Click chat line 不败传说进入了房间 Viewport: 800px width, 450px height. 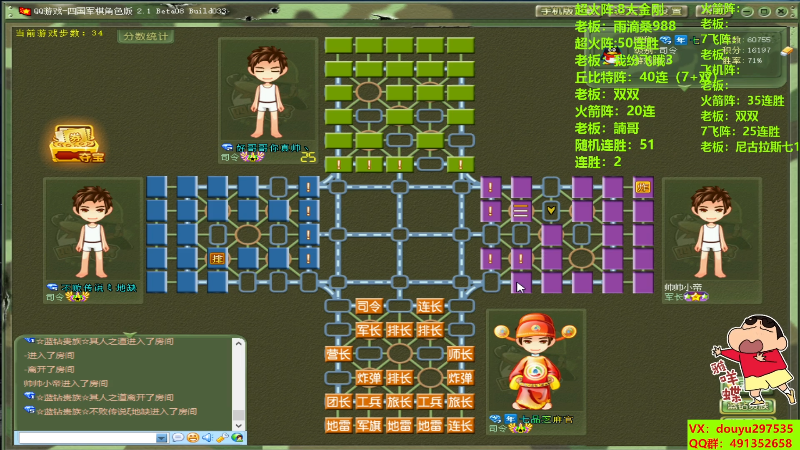(x=116, y=411)
